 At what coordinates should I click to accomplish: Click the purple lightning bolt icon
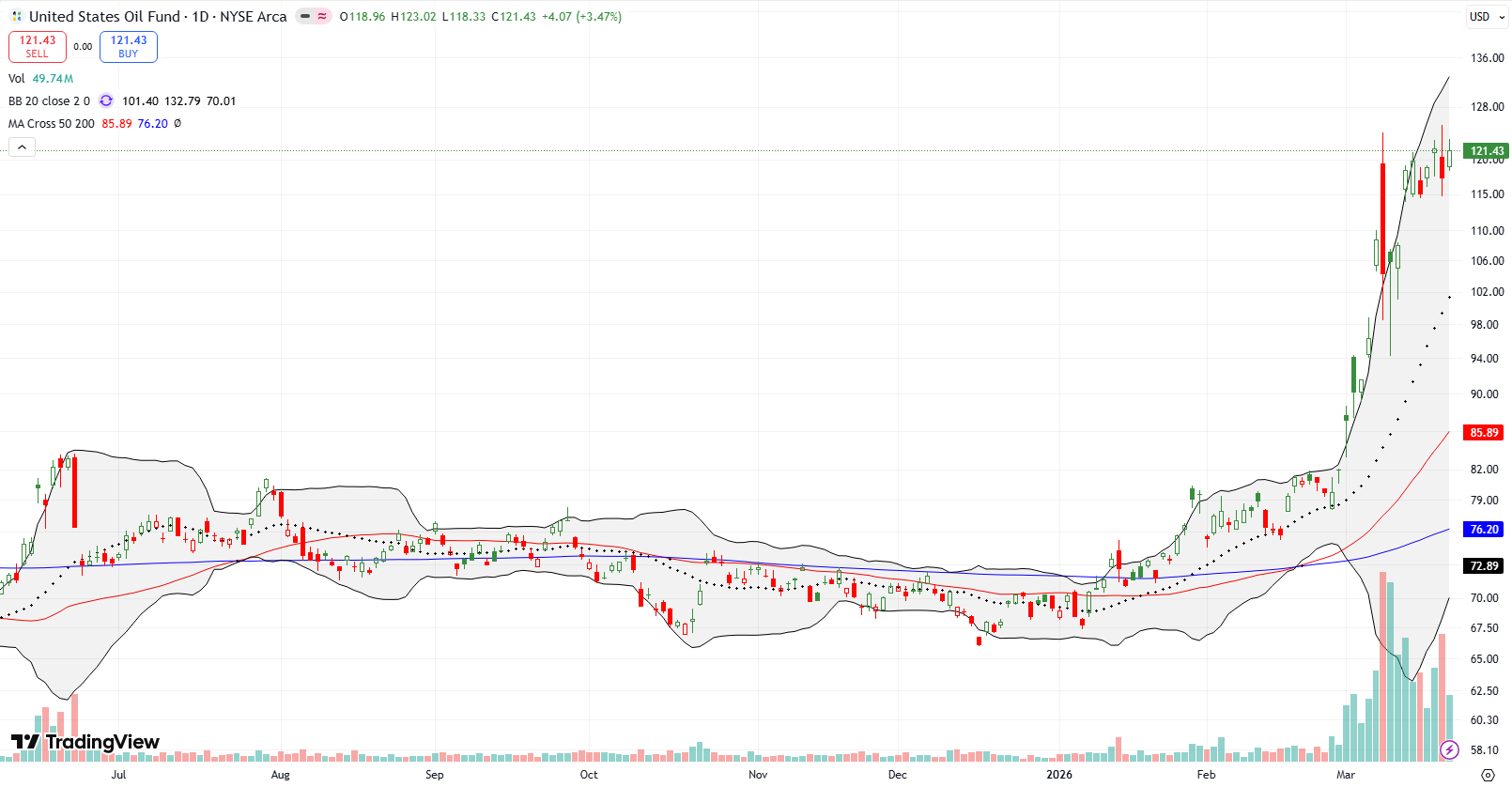pyautogui.click(x=1449, y=749)
